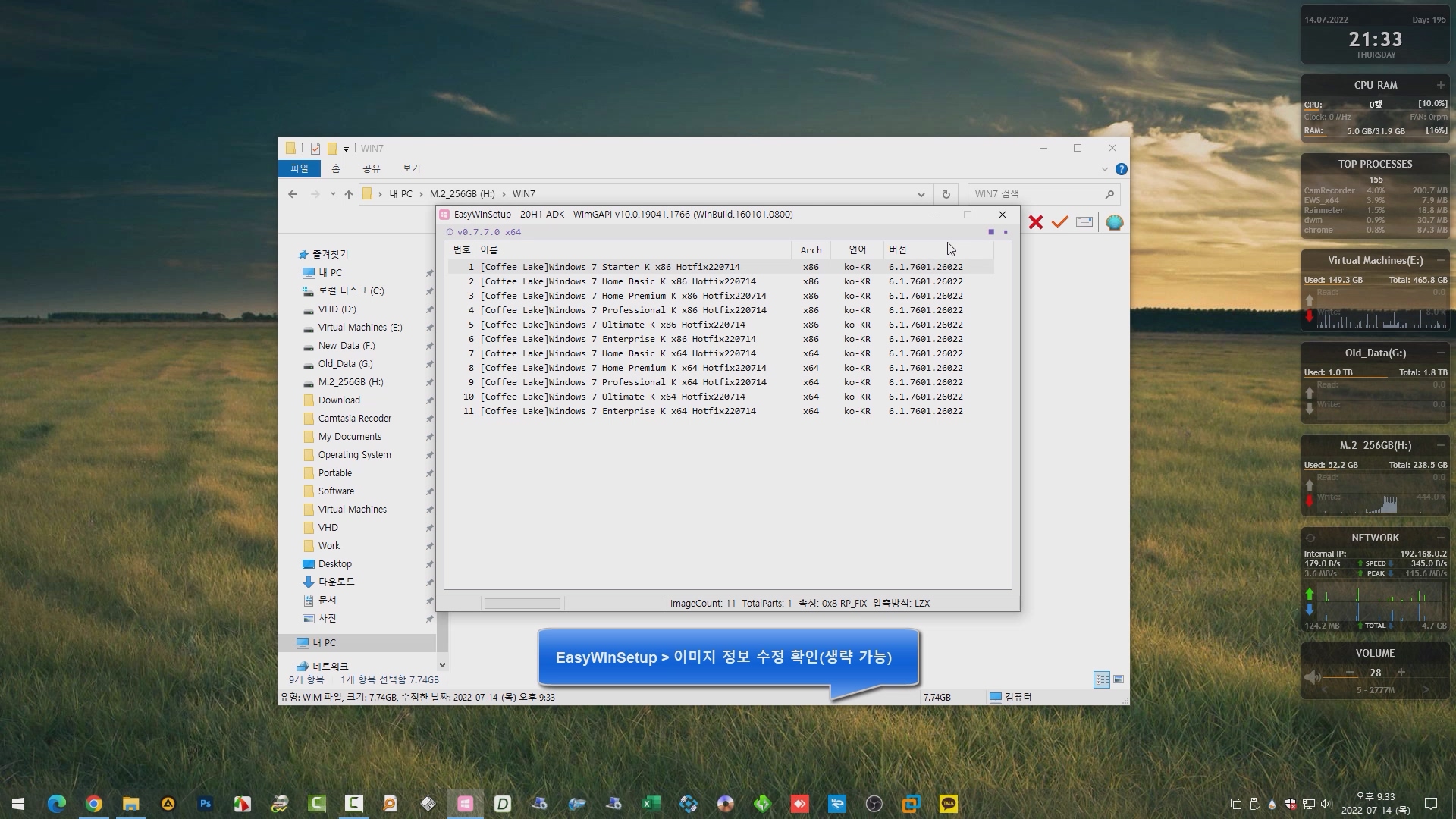Click the small purple dot in EasyWinSetup
Image resolution: width=1456 pixels, height=819 pixels.
tap(1006, 232)
